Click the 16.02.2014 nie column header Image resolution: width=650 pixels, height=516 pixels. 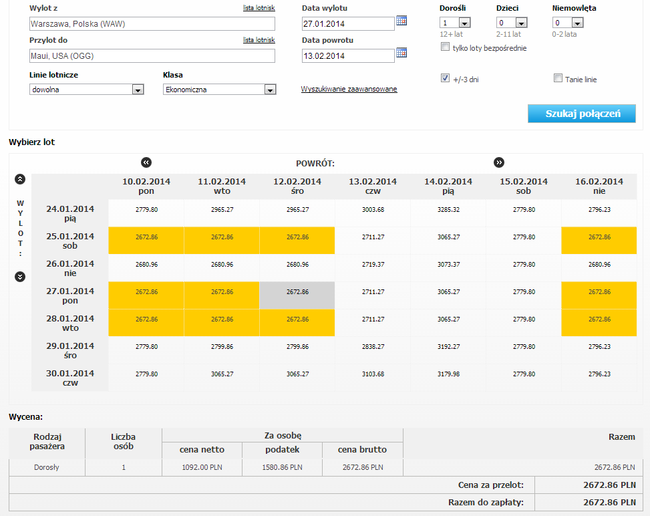(599, 186)
